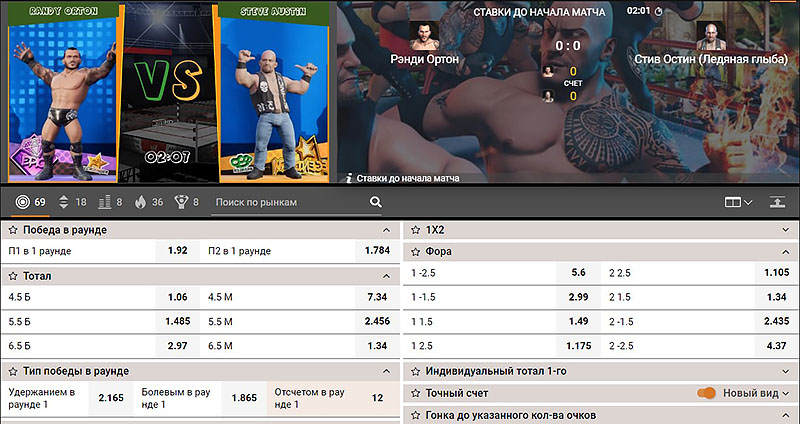Mark the 1X2 market star as favorite
This screenshot has height=424, width=800.
coord(415,230)
